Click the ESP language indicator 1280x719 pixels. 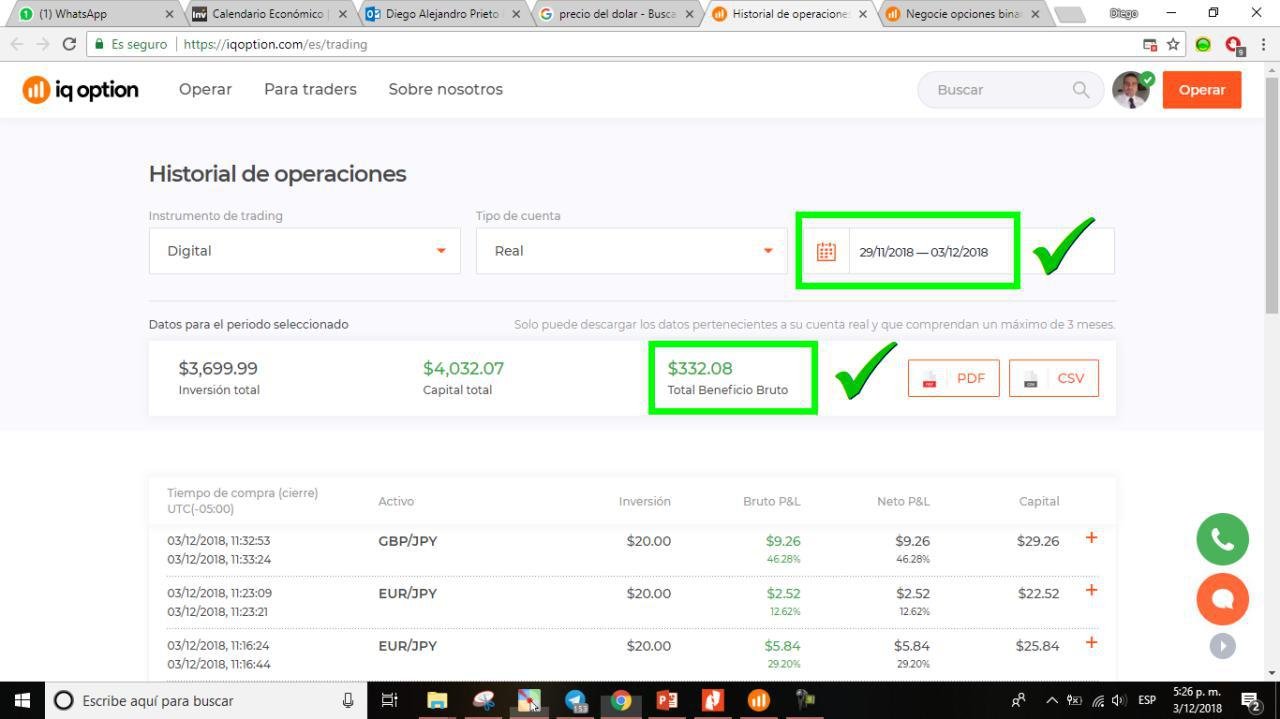[1147, 700]
